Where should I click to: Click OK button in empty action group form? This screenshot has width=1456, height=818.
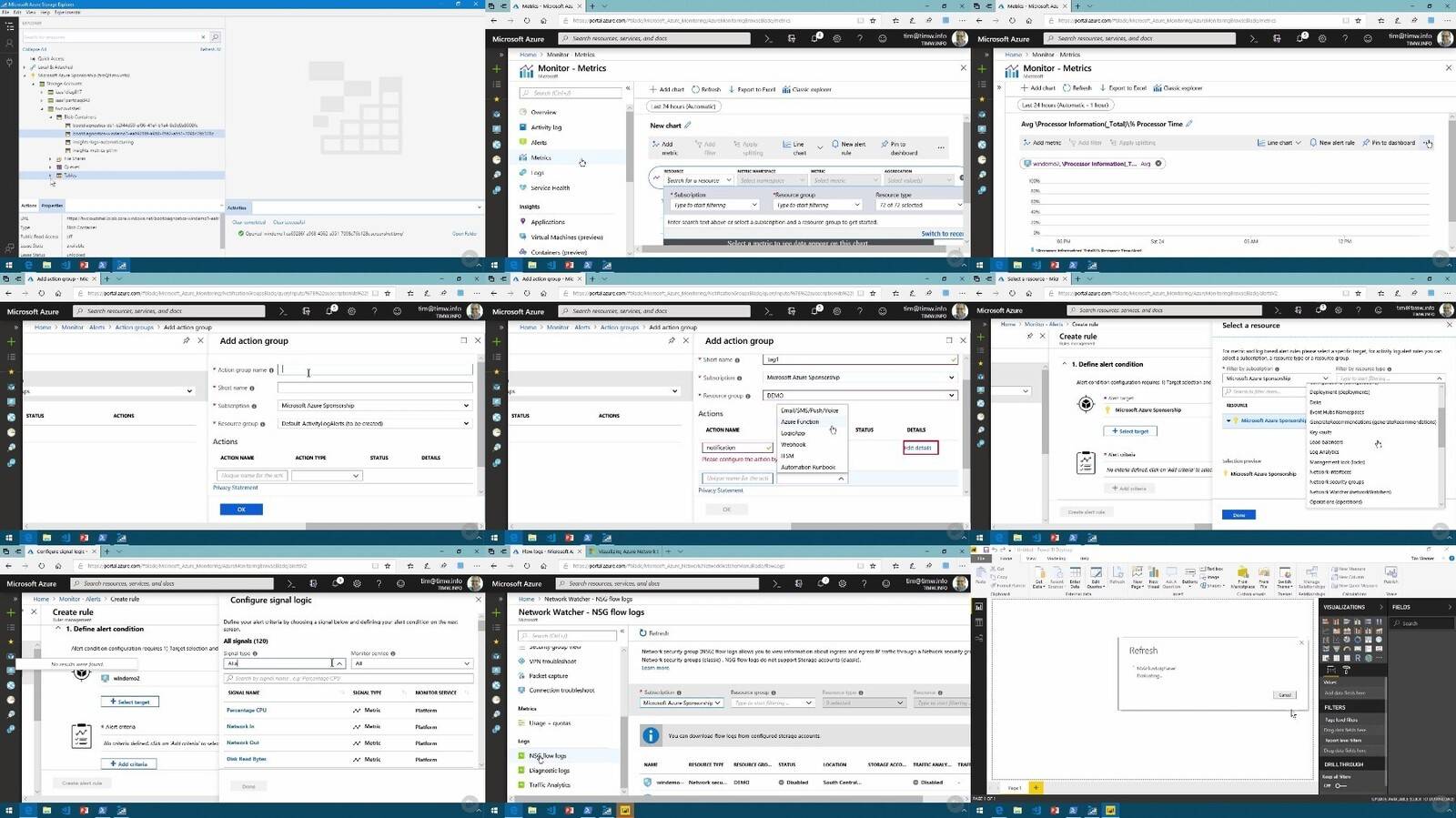coord(241,509)
